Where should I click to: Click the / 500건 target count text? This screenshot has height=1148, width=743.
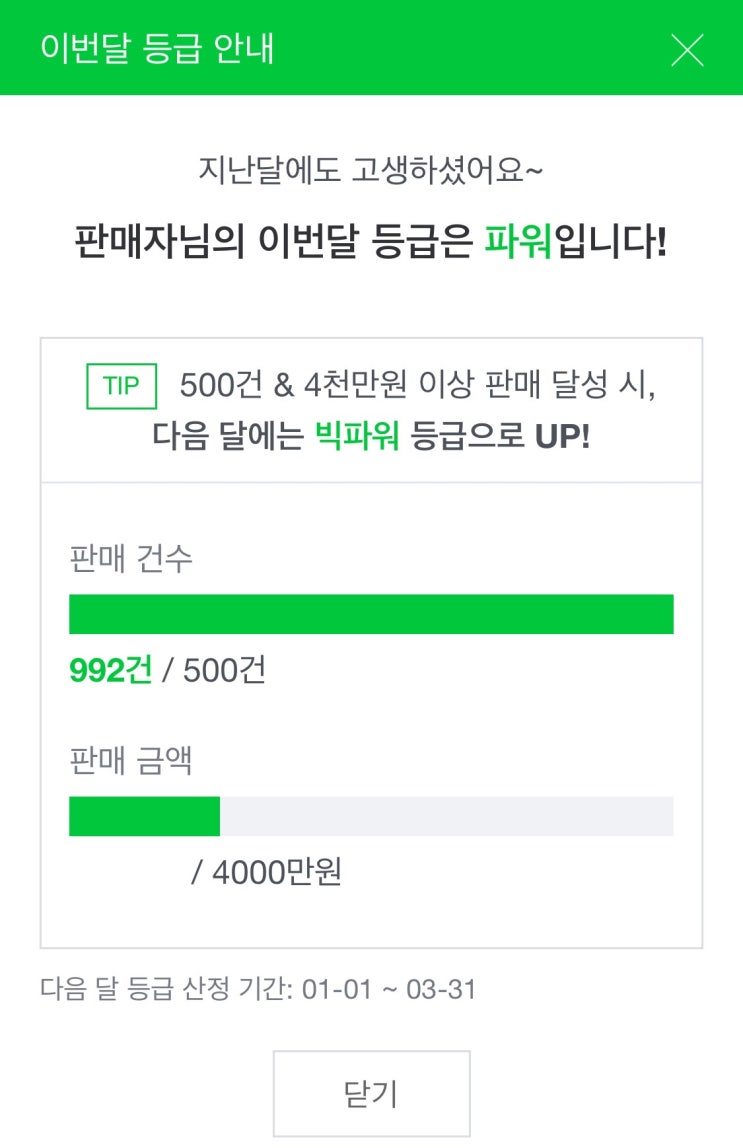pos(214,670)
